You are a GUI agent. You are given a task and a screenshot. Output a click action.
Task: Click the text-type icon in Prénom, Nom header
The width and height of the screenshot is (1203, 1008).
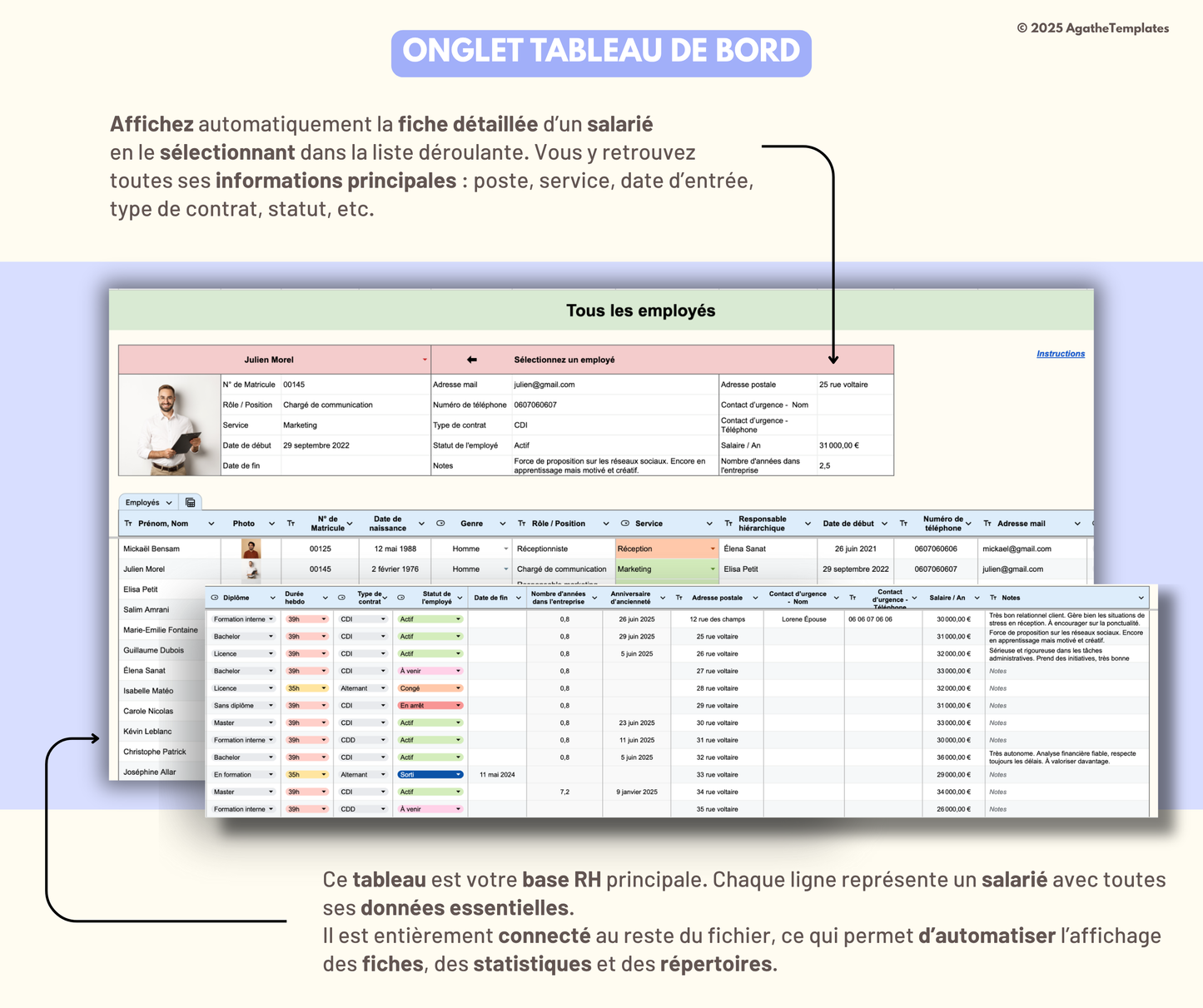tap(128, 524)
